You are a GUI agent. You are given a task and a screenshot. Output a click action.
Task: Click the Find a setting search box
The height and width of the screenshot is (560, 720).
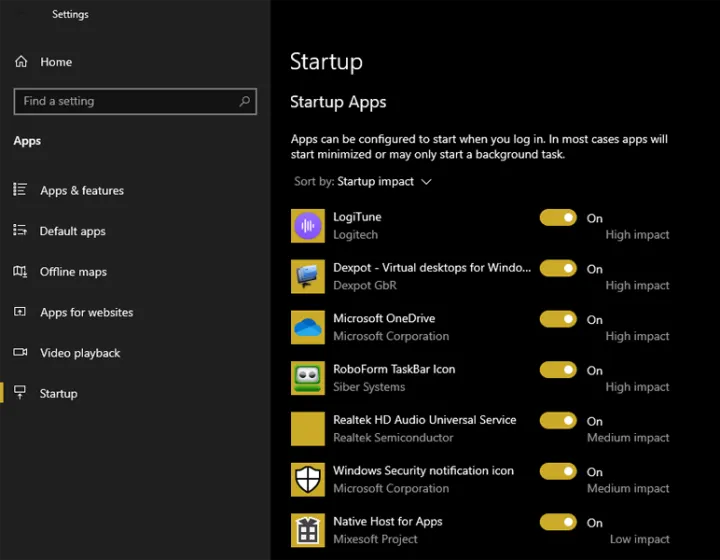point(125,101)
